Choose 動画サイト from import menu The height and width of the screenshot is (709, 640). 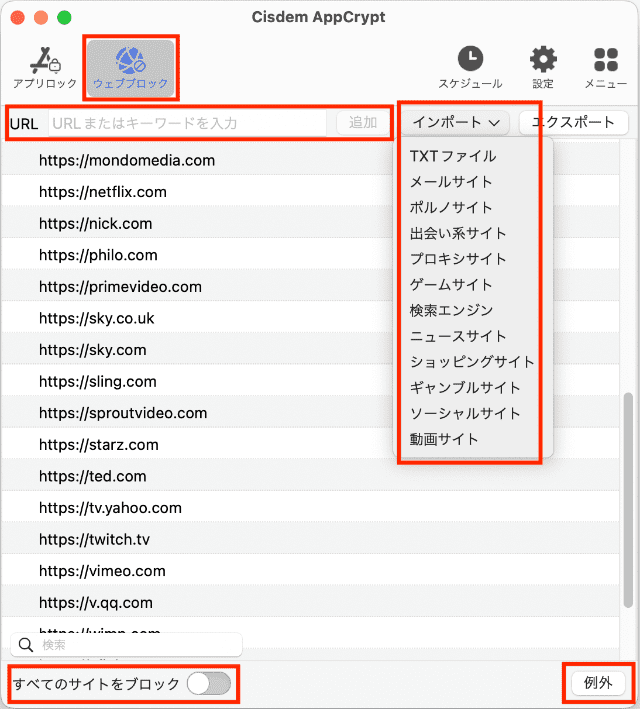(x=444, y=440)
